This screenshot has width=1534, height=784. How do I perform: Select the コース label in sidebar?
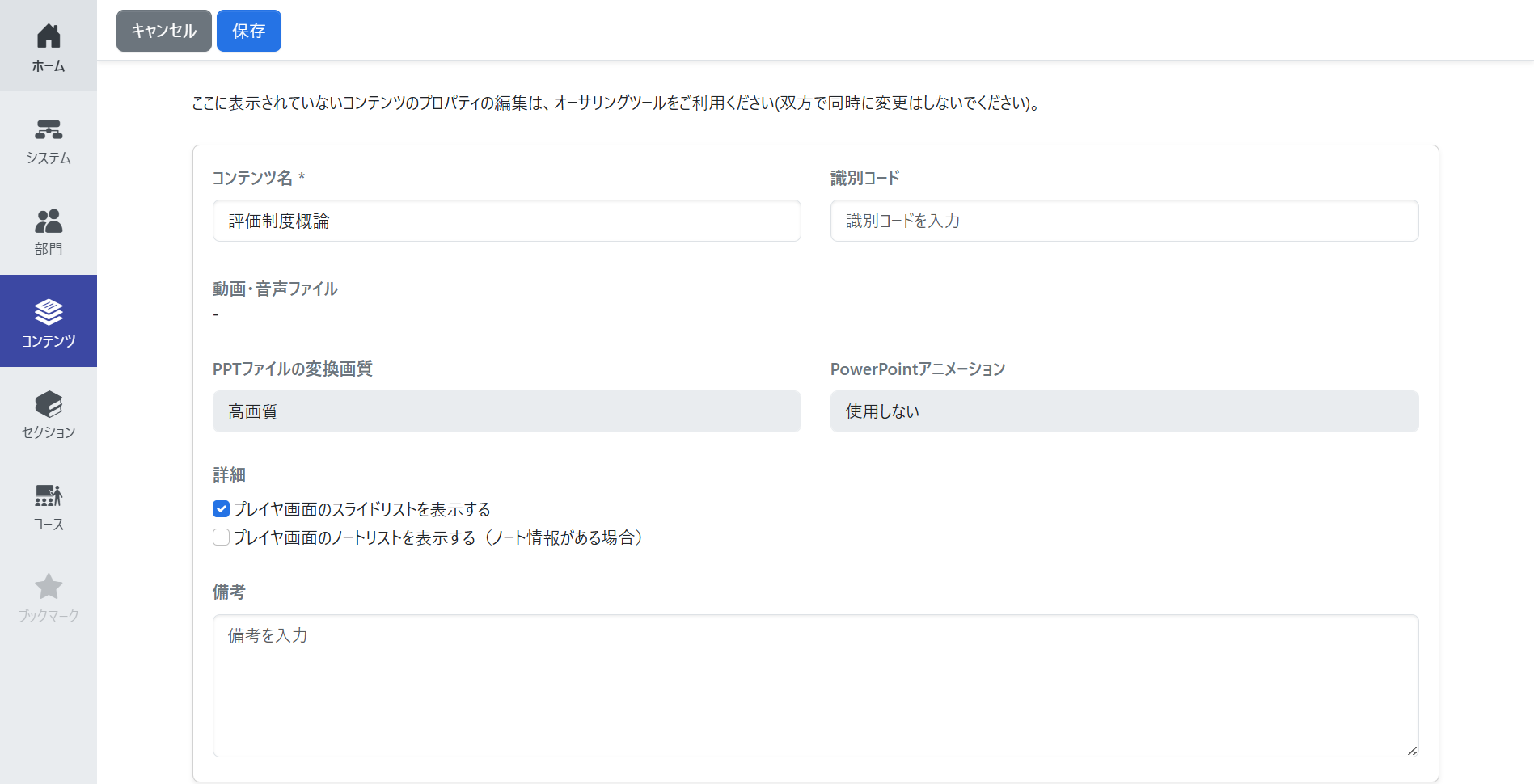coord(49,525)
